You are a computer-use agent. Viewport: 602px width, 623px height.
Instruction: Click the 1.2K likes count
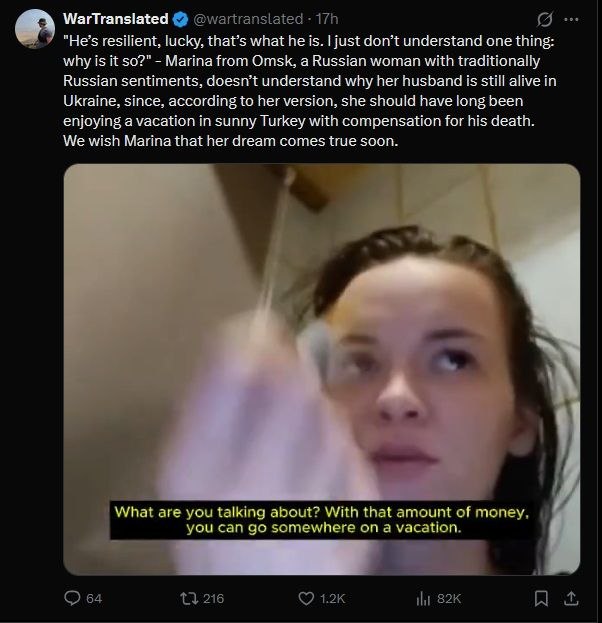(332, 598)
